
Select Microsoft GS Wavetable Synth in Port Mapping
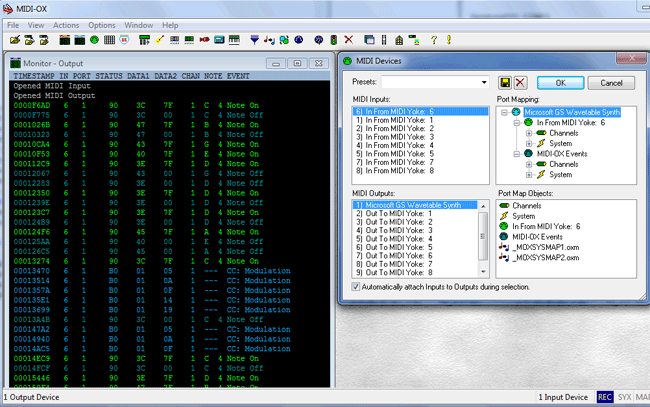point(572,112)
